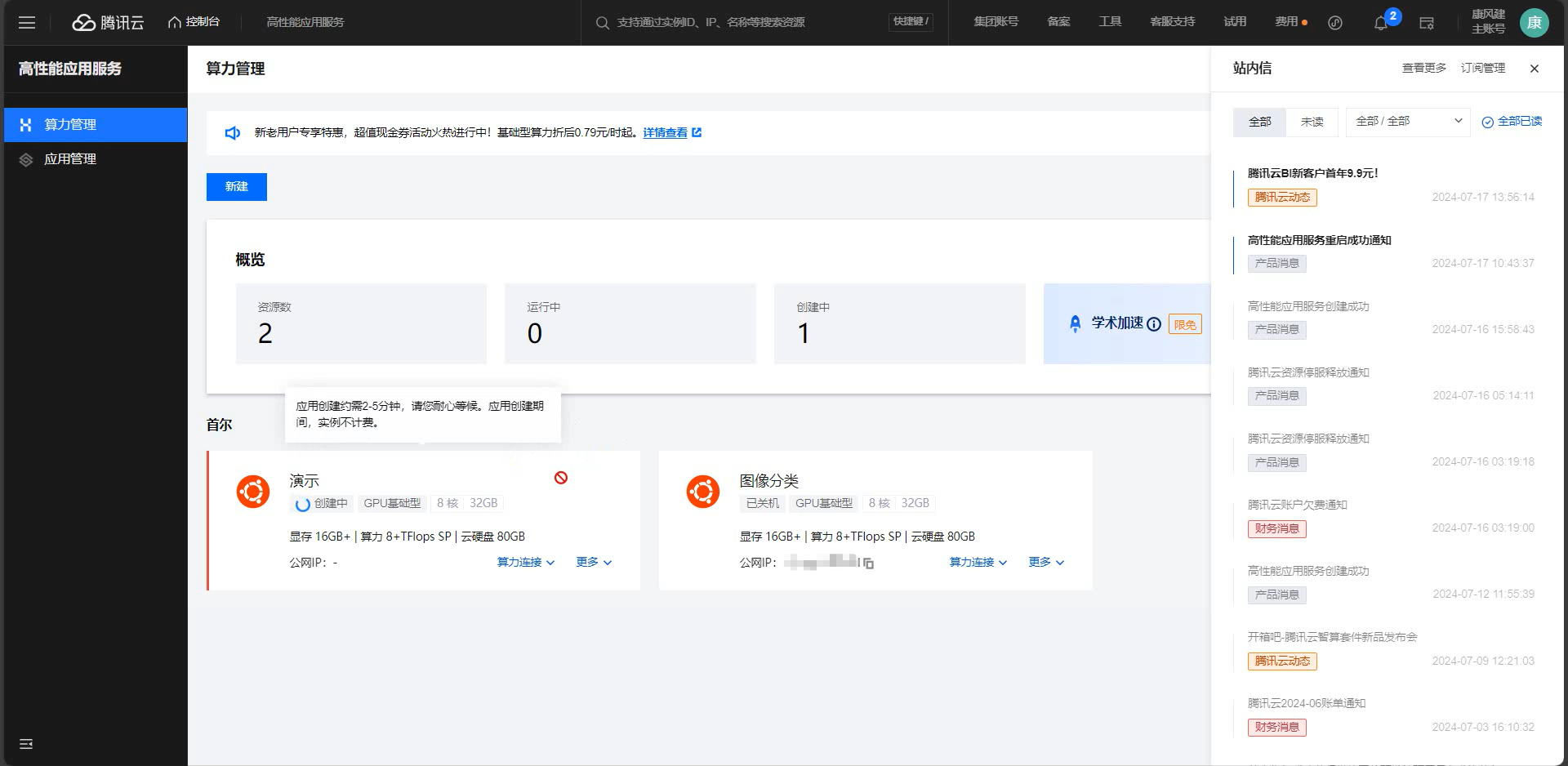Open 集团账号 in the top menu
The height and width of the screenshot is (766, 1568).
pos(996,22)
